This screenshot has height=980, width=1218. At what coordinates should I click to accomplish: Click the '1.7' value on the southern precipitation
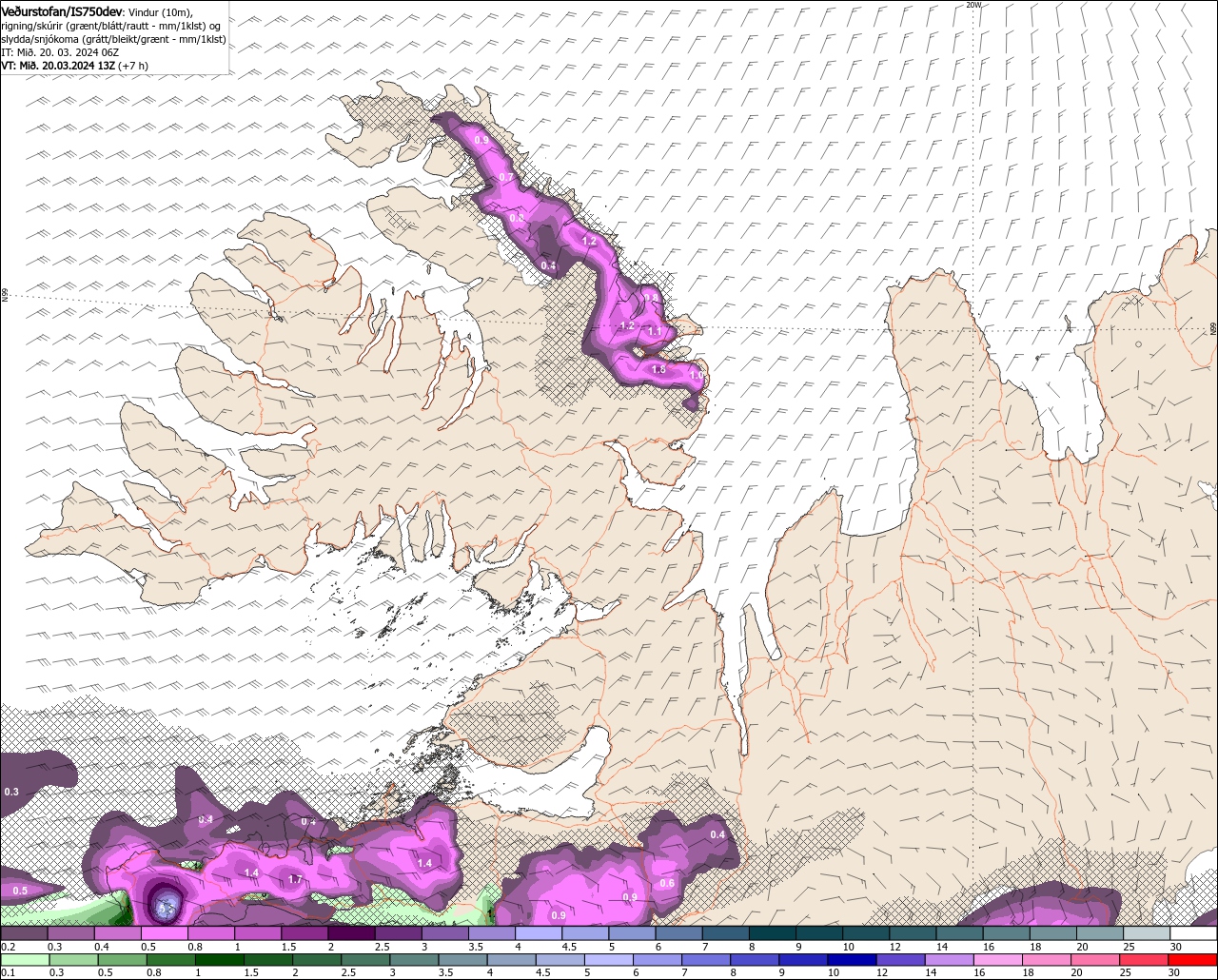click(295, 879)
